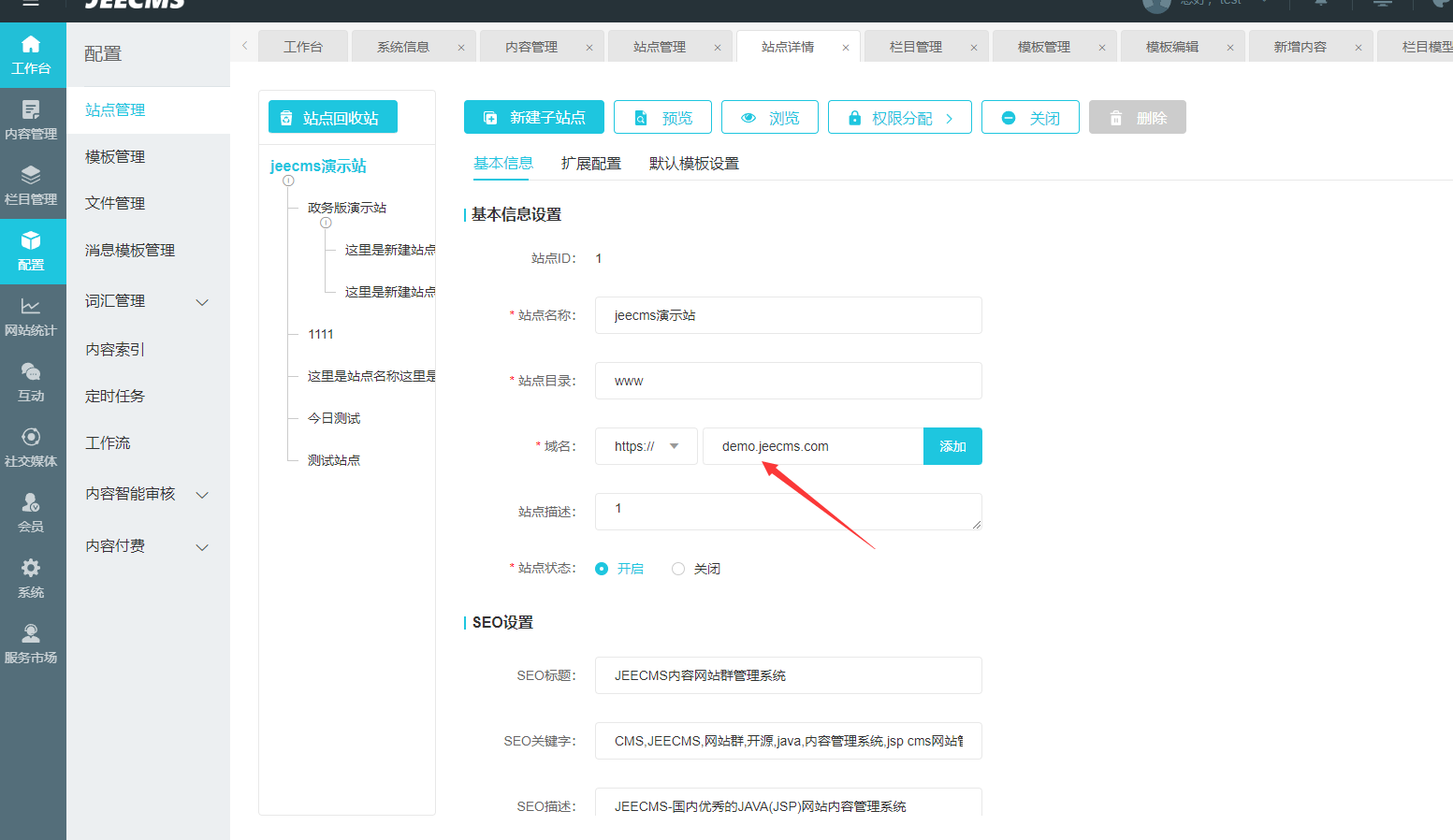Viewport: 1453px width, 840px height.
Task: Switch to the 模板管理 top tab
Action: click(x=1043, y=47)
